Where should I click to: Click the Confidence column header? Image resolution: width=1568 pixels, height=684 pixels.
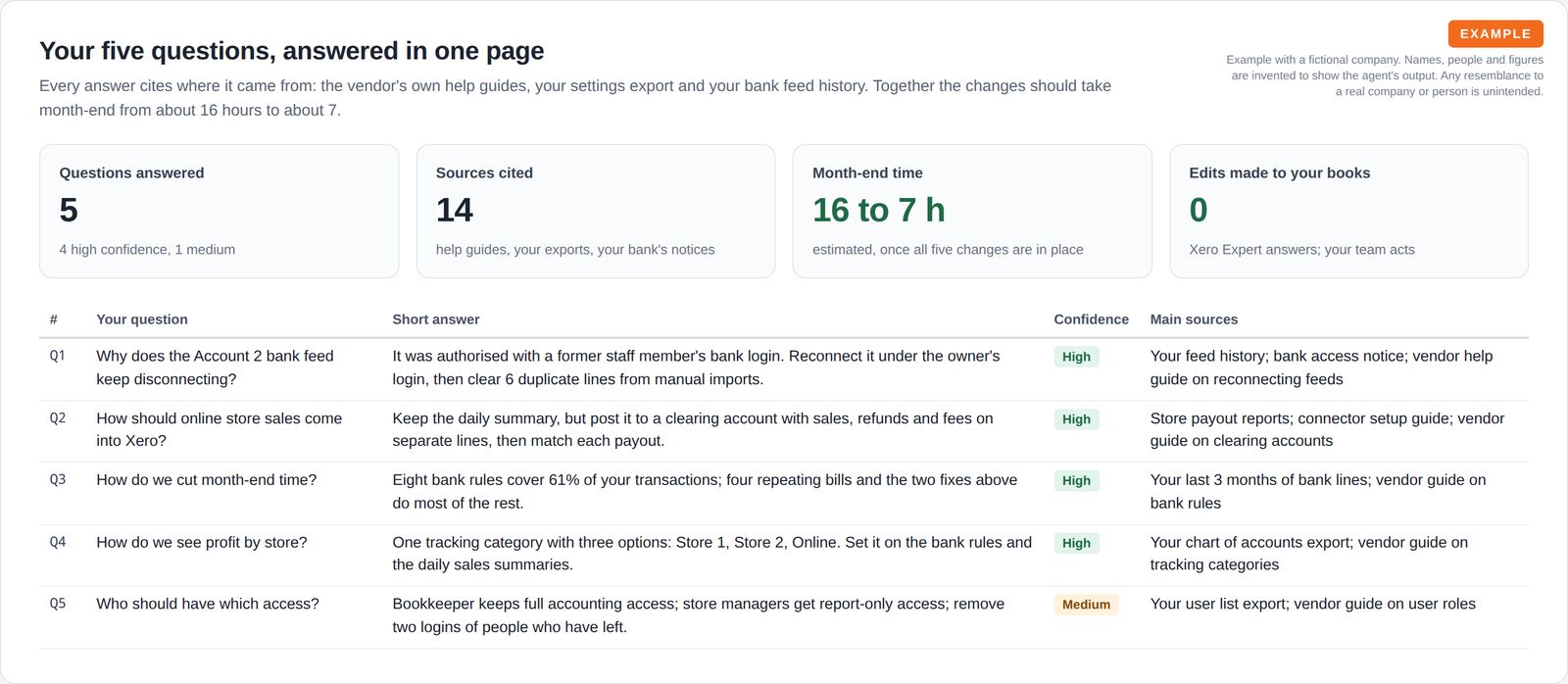1091,319
